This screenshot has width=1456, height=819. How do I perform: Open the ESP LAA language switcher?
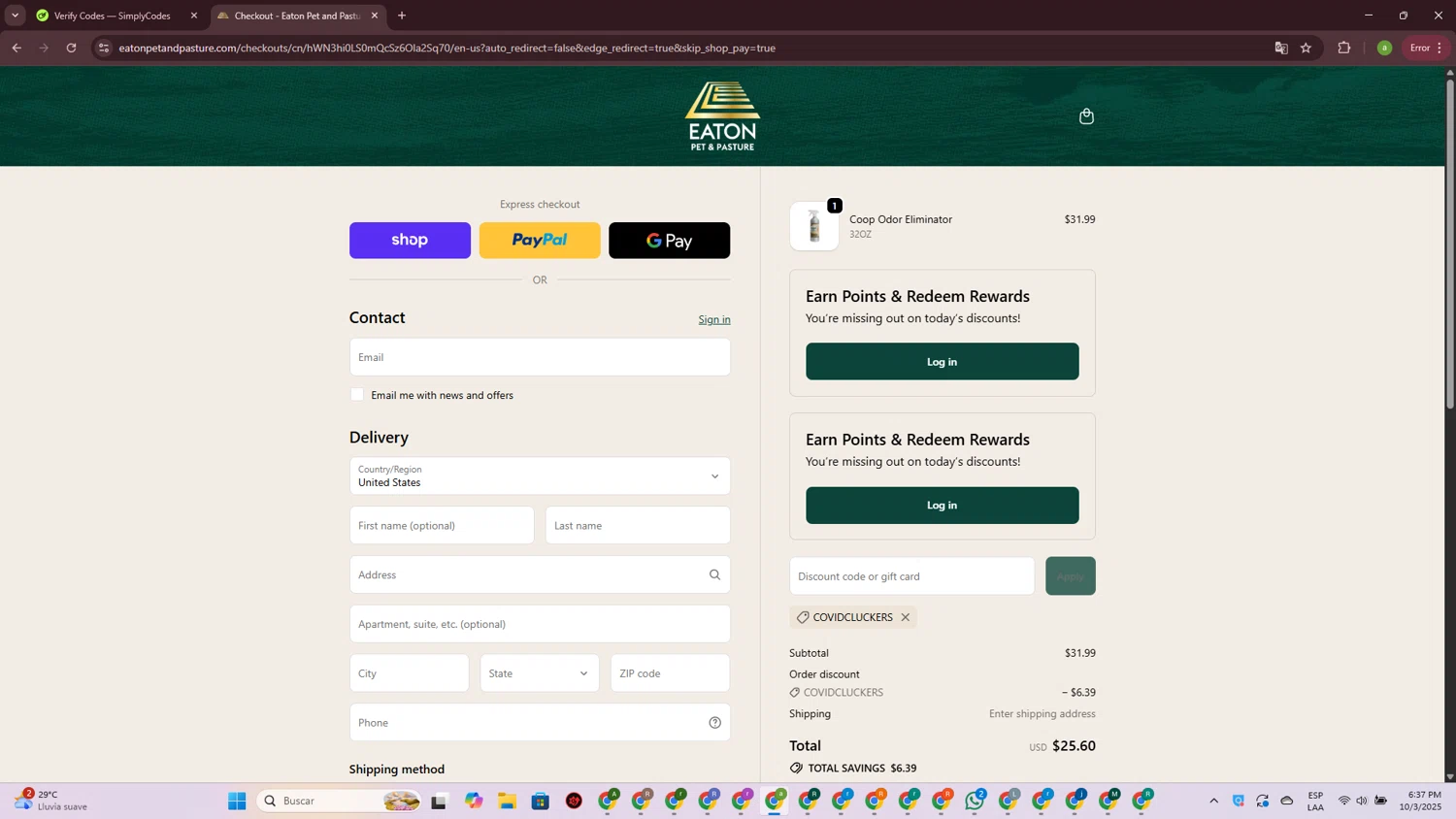pos(1315,801)
